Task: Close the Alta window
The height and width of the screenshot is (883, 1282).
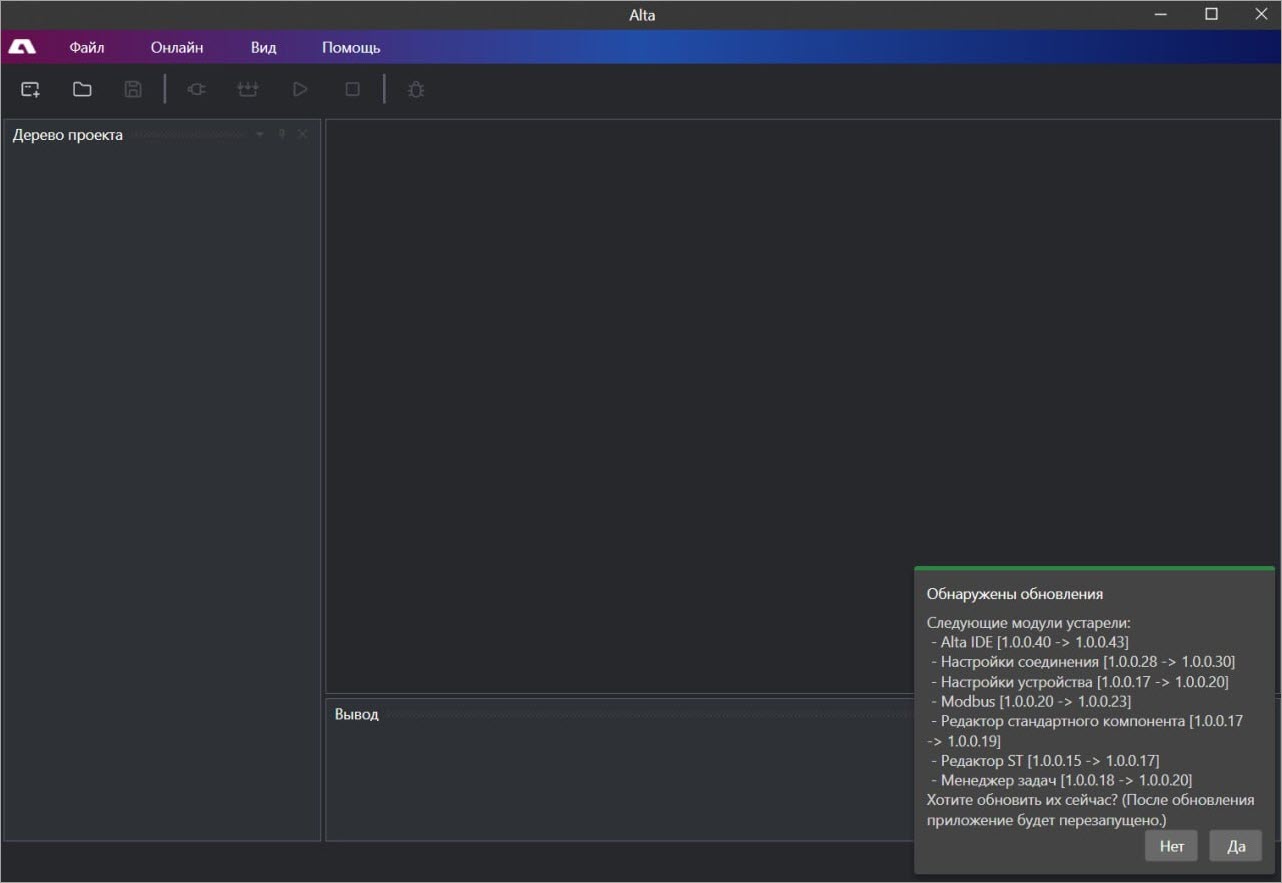Action: pos(1260,14)
